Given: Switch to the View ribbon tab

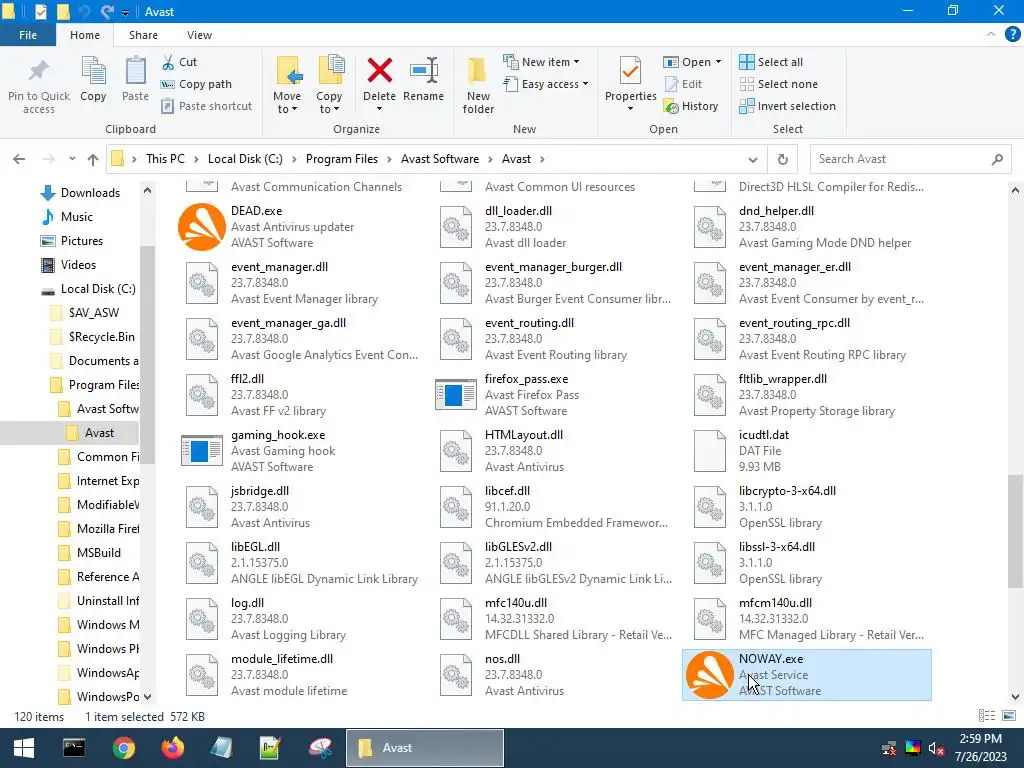Looking at the screenshot, I should tap(199, 35).
